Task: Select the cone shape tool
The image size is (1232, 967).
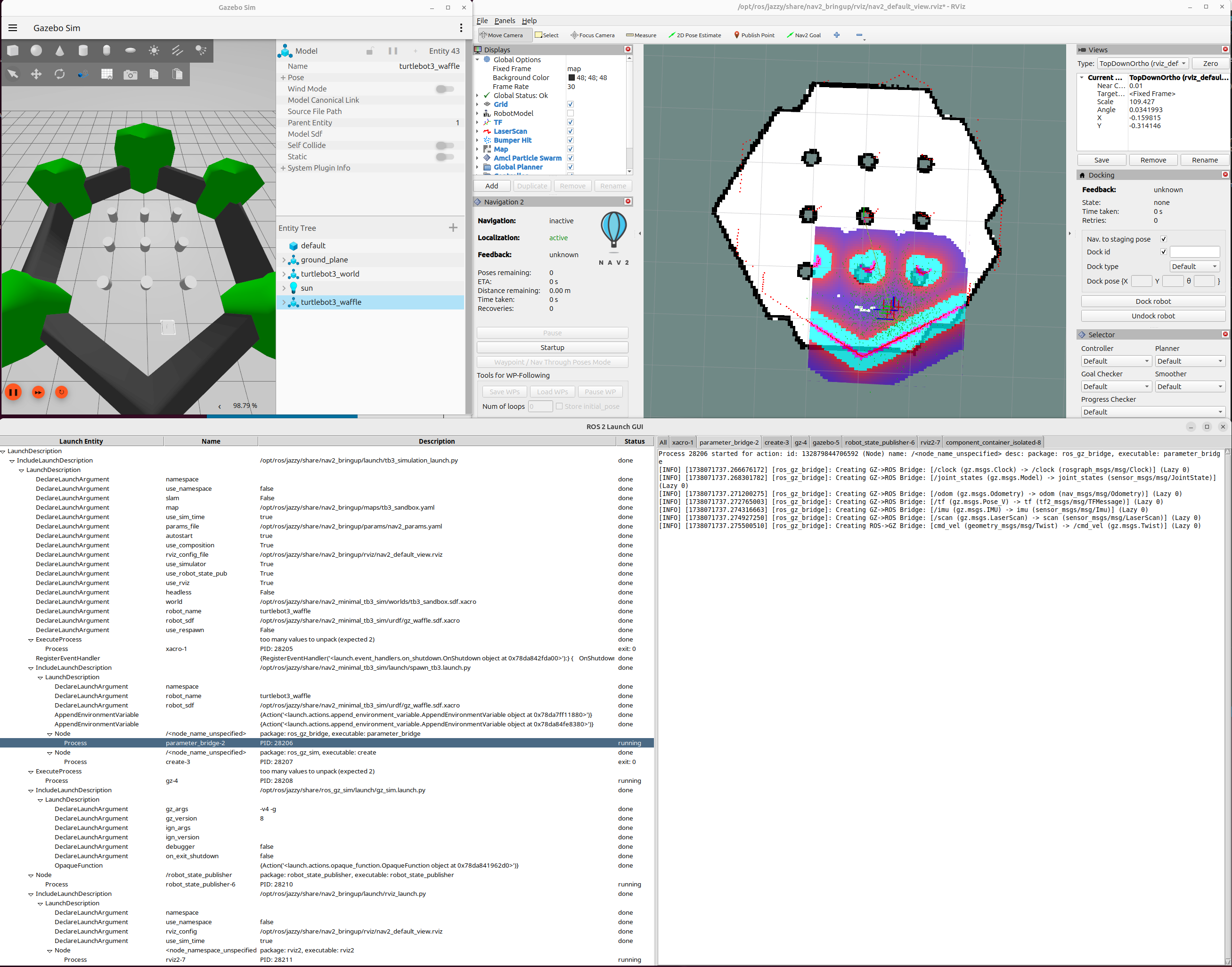Action: pos(59,50)
